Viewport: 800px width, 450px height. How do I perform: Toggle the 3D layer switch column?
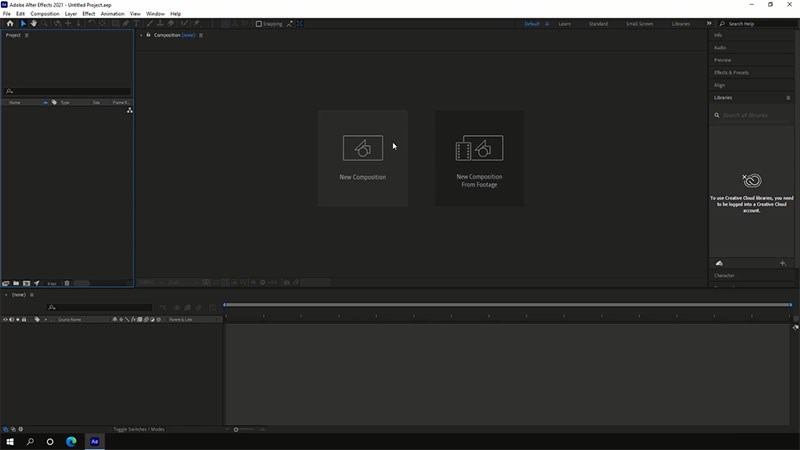coord(159,319)
